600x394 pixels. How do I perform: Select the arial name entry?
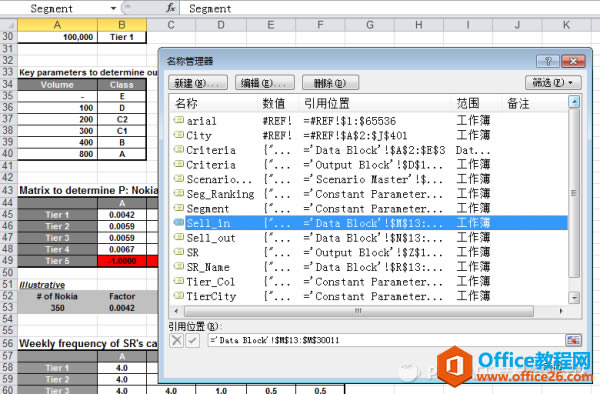tap(369, 121)
